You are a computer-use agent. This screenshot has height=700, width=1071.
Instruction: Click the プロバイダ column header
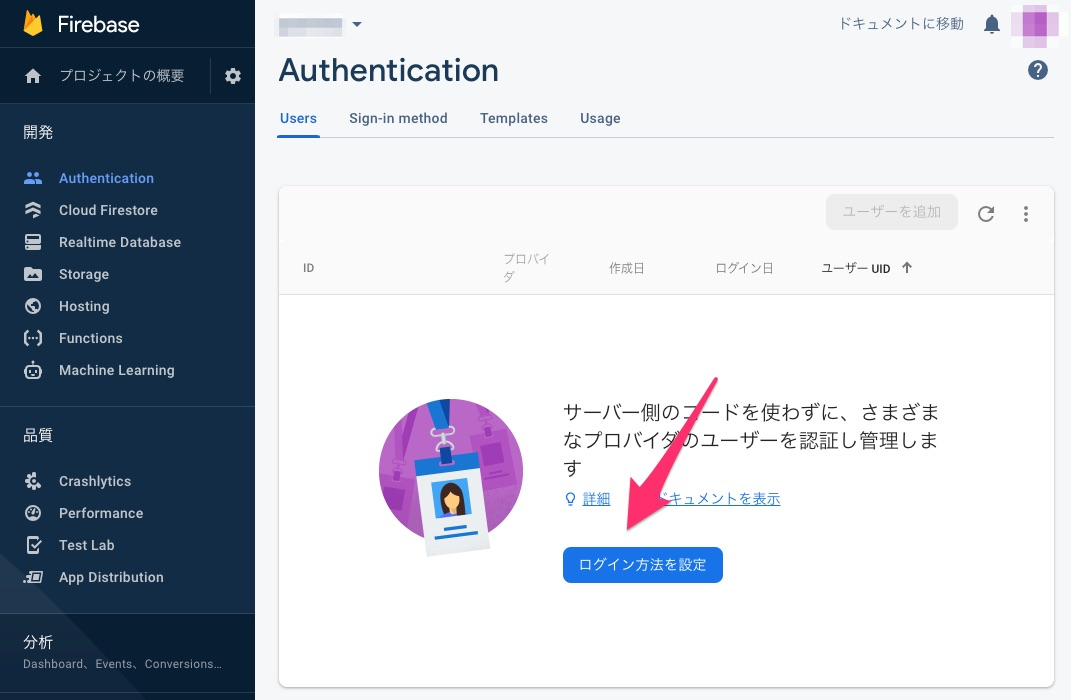tap(527, 268)
